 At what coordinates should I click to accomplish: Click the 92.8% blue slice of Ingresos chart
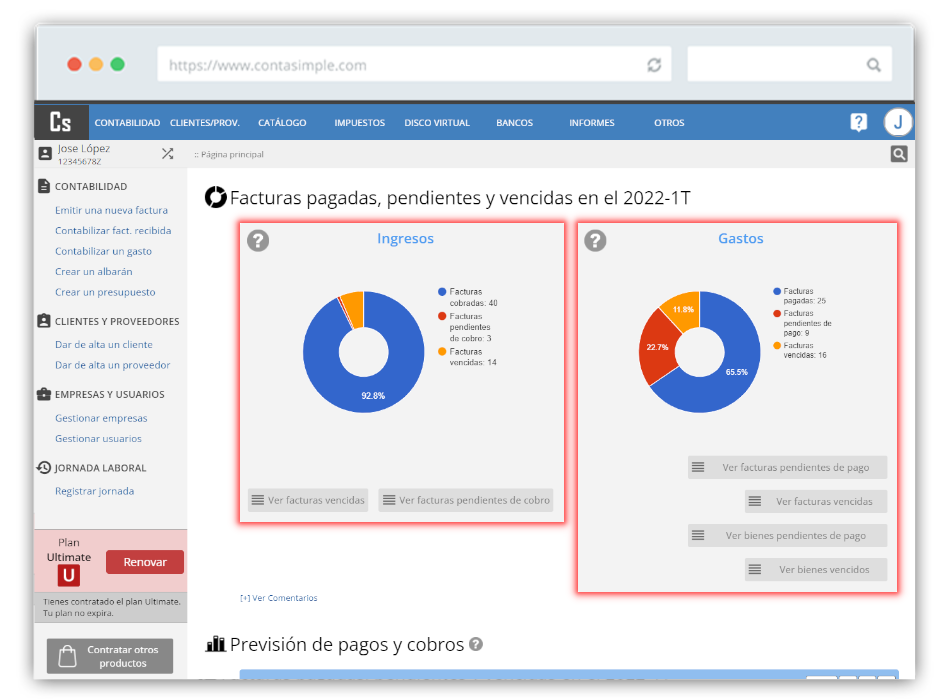click(373, 395)
